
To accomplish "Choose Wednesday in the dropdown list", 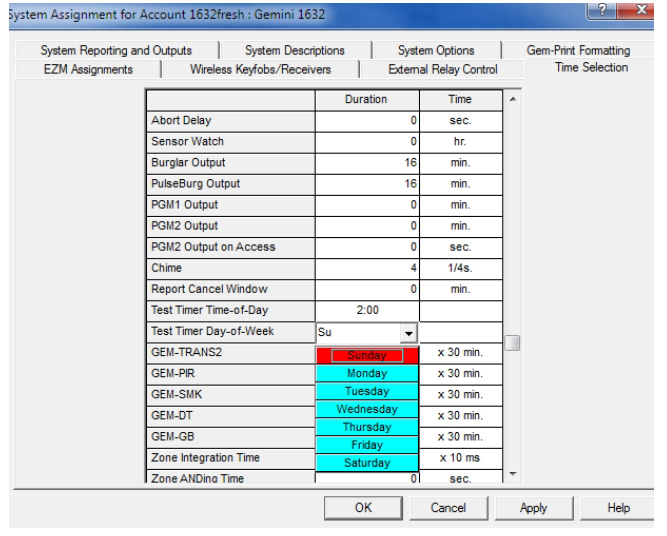I will [x=367, y=409].
